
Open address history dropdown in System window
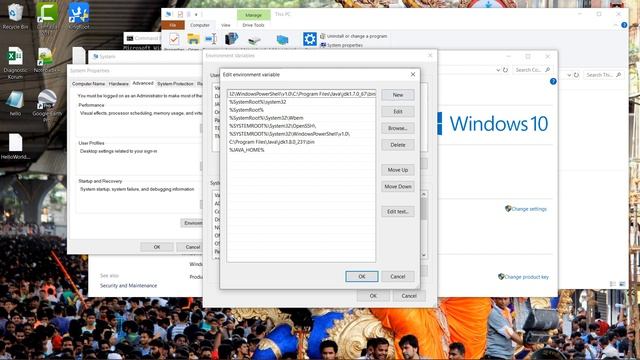498,70
